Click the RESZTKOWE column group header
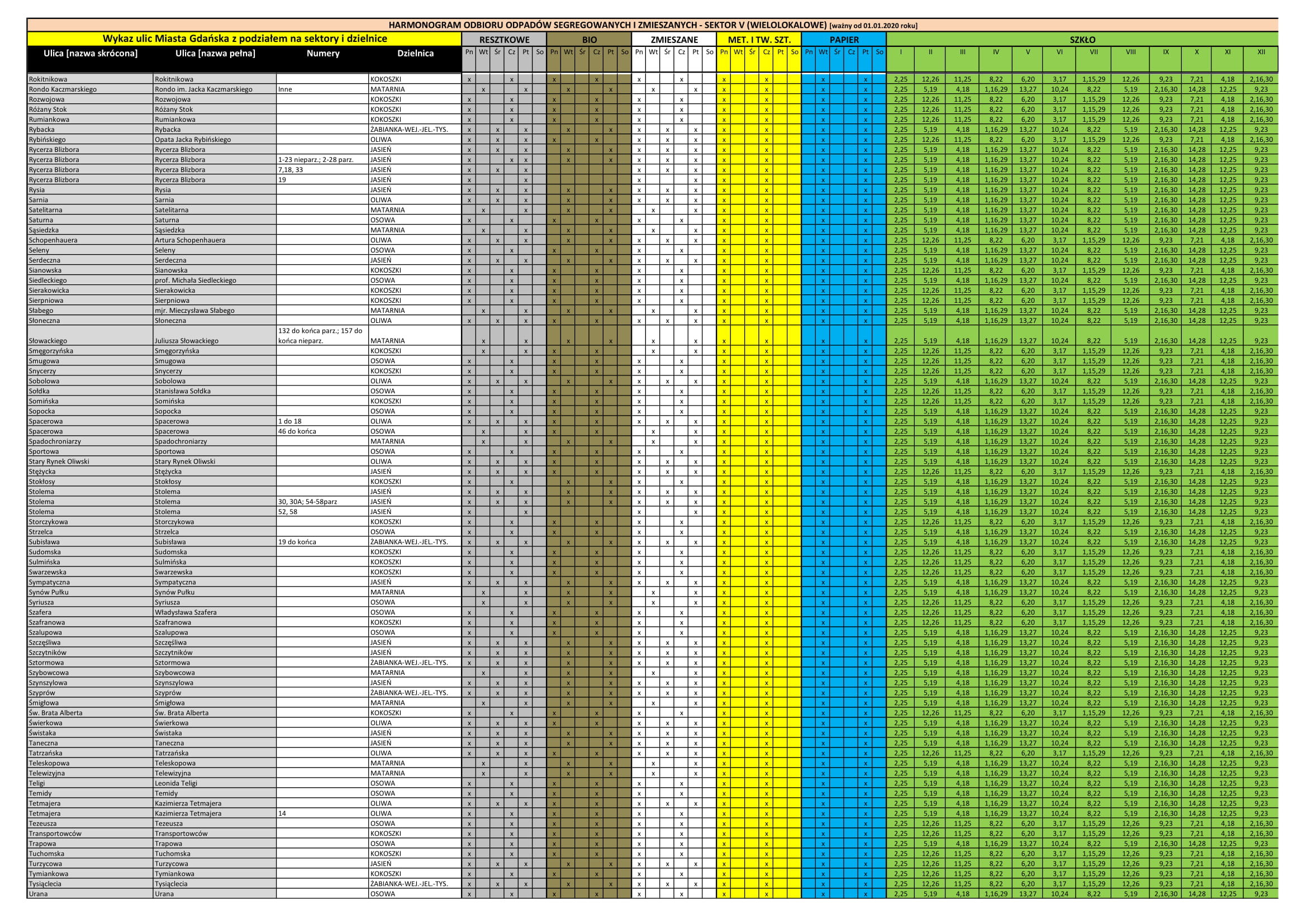Viewport: 1307px width, 924px height. click(504, 40)
